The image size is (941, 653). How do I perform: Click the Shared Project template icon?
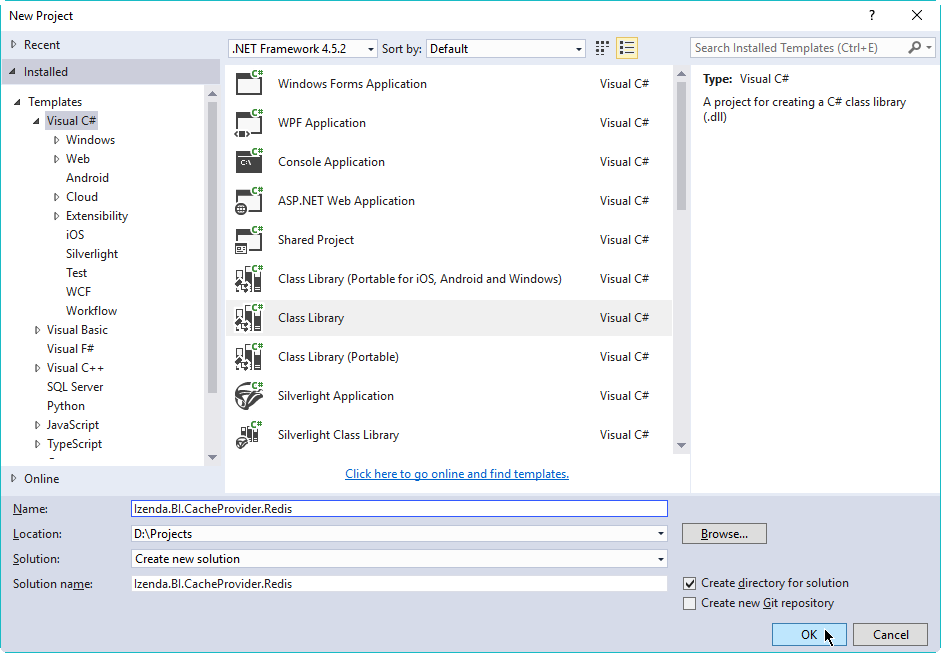pos(249,239)
